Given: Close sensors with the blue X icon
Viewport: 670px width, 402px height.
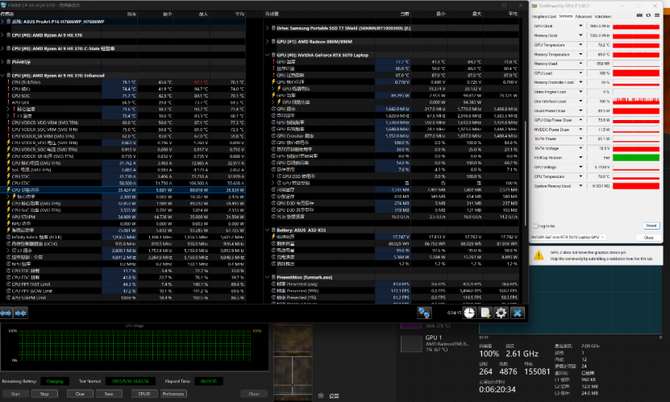Looking at the screenshot, I should pyautogui.click(x=517, y=312).
